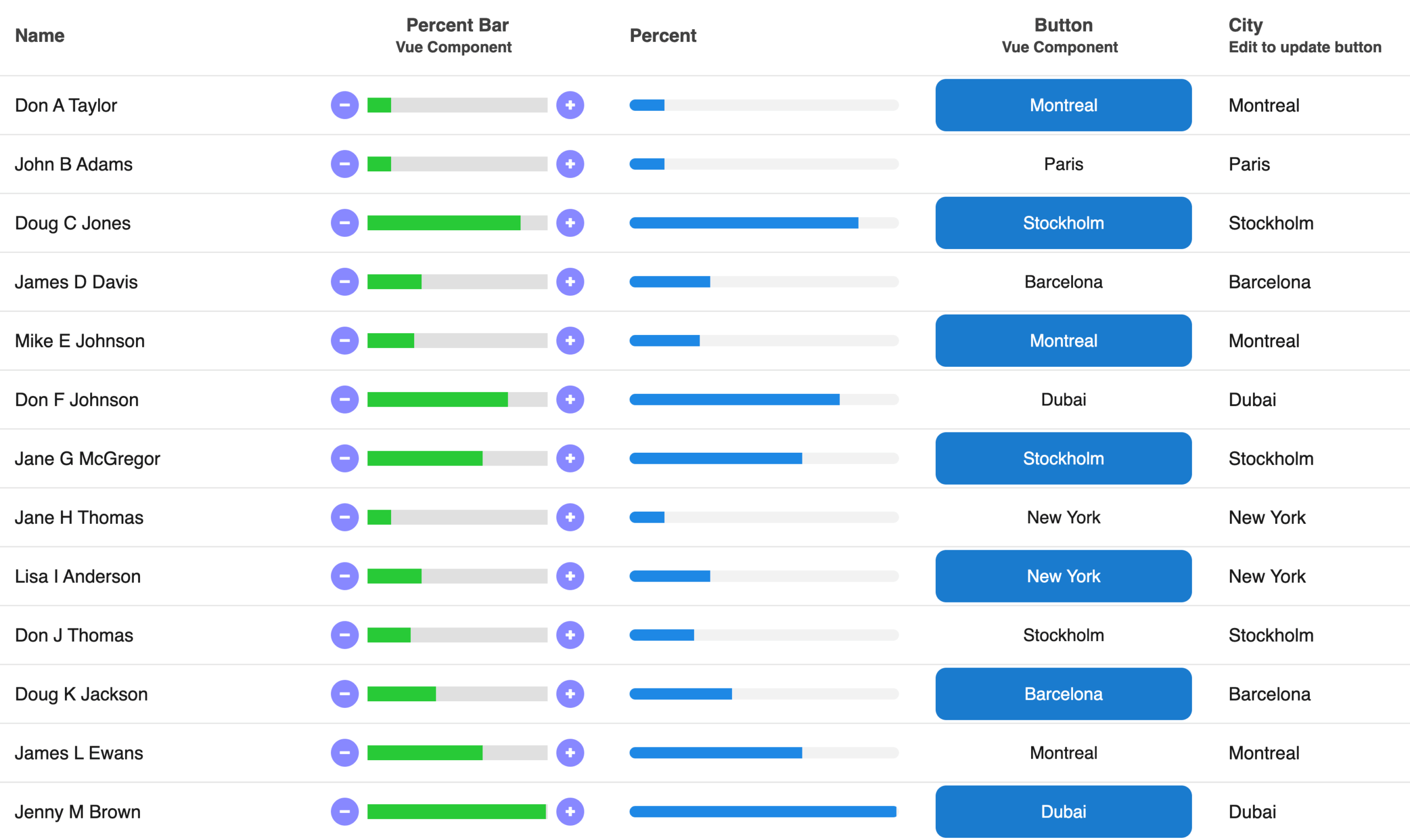Click the minus icon for Don A Taylor
This screenshot has width=1410, height=840.
point(345,105)
